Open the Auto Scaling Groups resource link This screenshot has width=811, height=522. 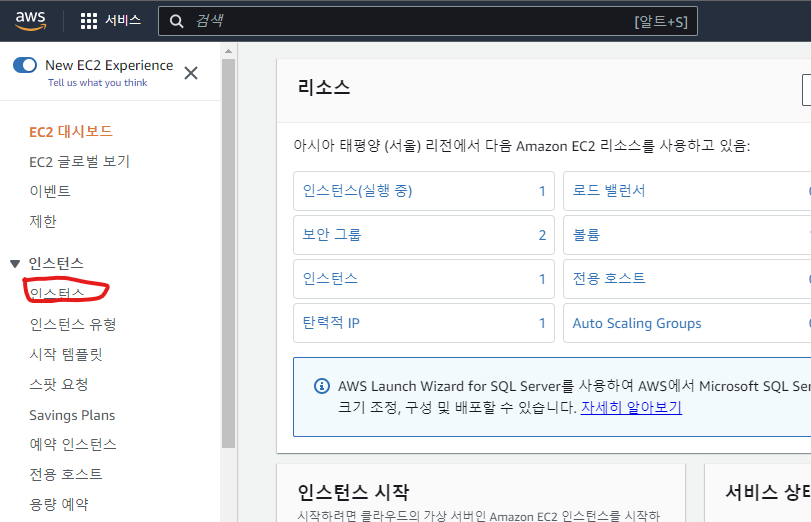(x=637, y=323)
